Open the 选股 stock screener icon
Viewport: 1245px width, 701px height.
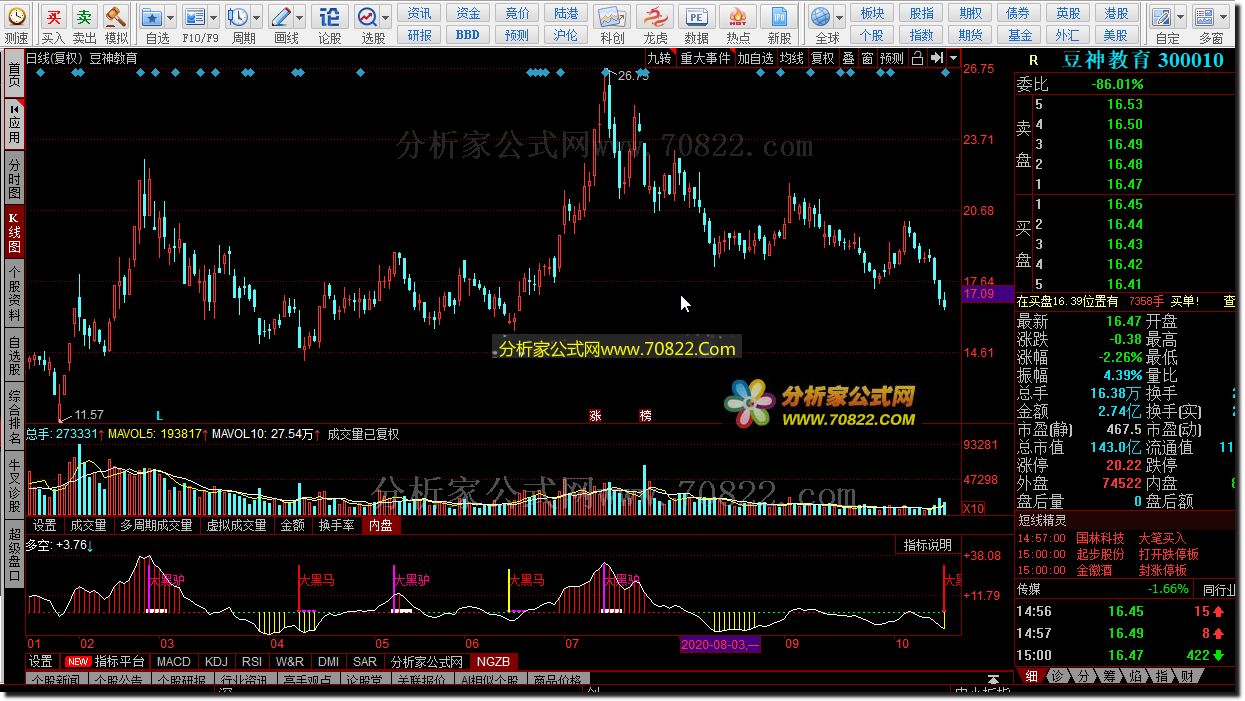(x=368, y=17)
